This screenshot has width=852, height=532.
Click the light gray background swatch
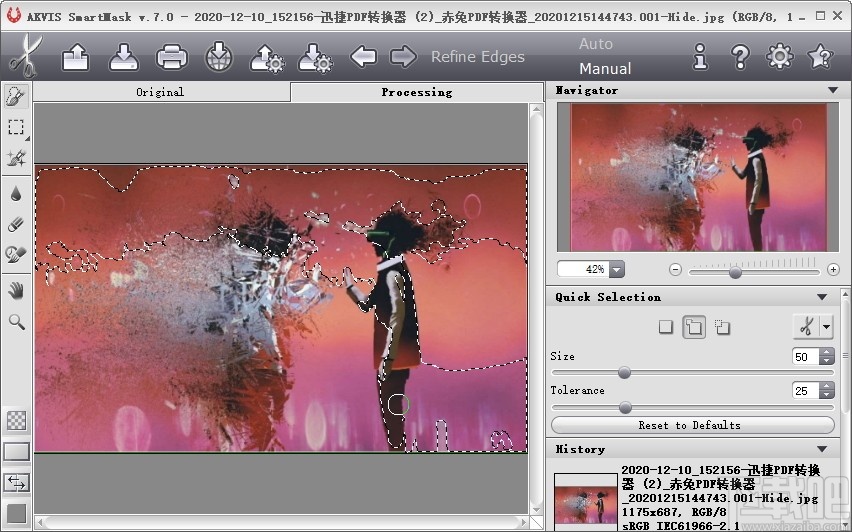[x=16, y=452]
